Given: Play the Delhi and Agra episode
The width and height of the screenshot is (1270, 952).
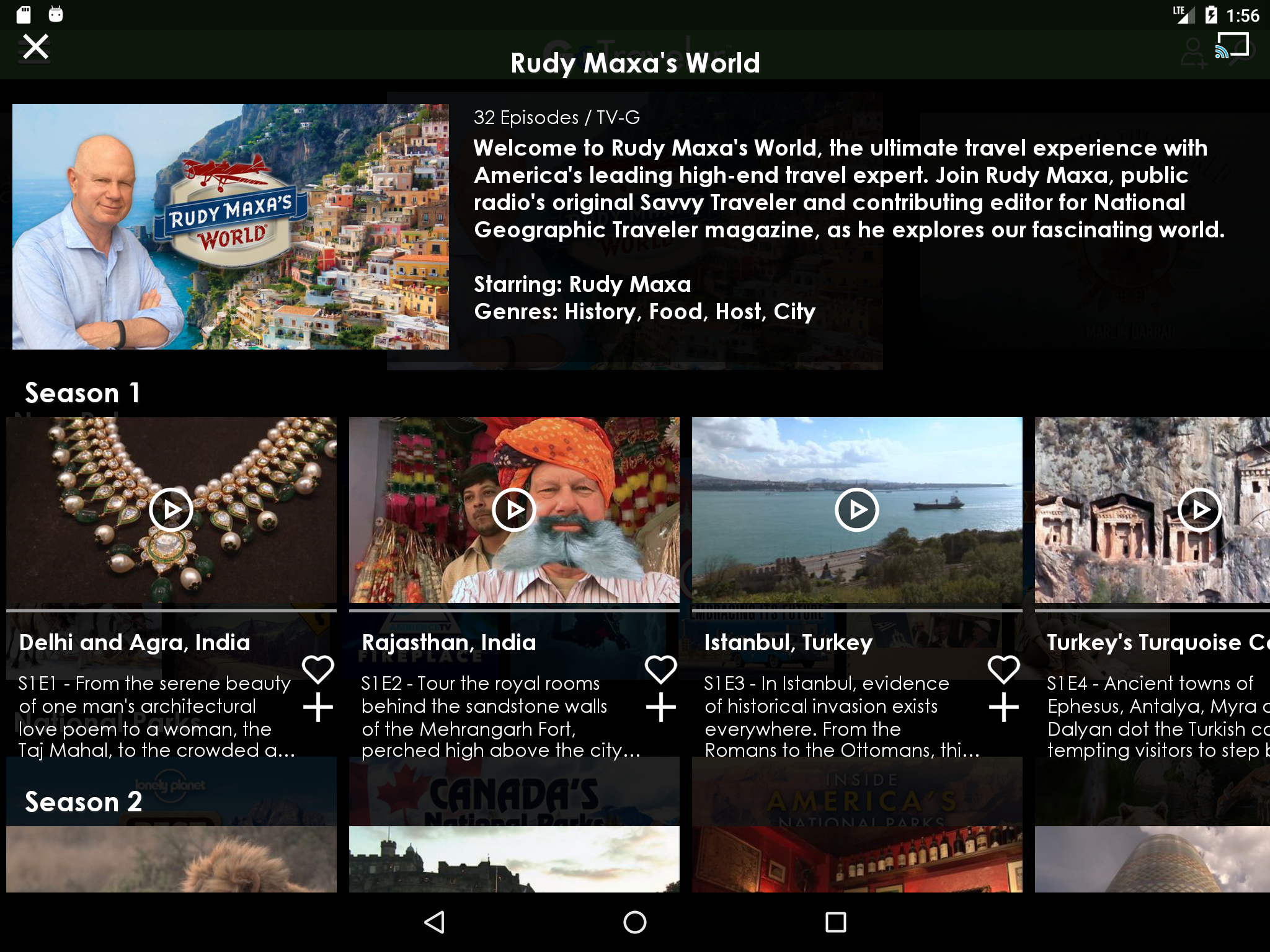Looking at the screenshot, I should 171,510.
